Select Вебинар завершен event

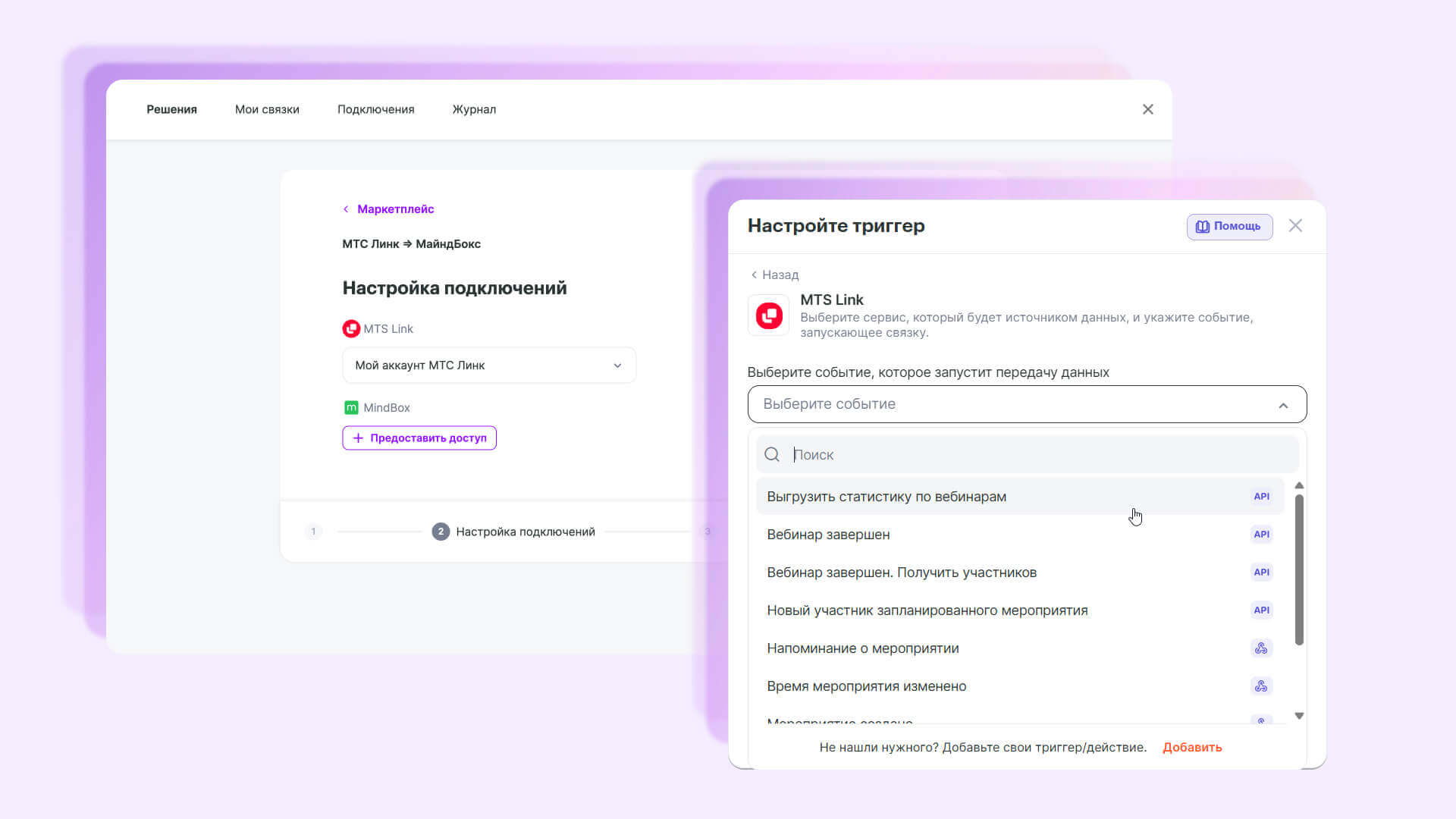1019,535
